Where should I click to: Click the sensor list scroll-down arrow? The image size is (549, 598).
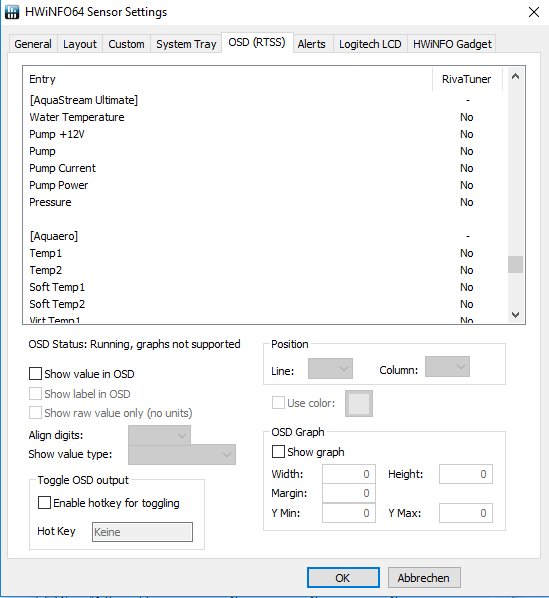[515, 315]
